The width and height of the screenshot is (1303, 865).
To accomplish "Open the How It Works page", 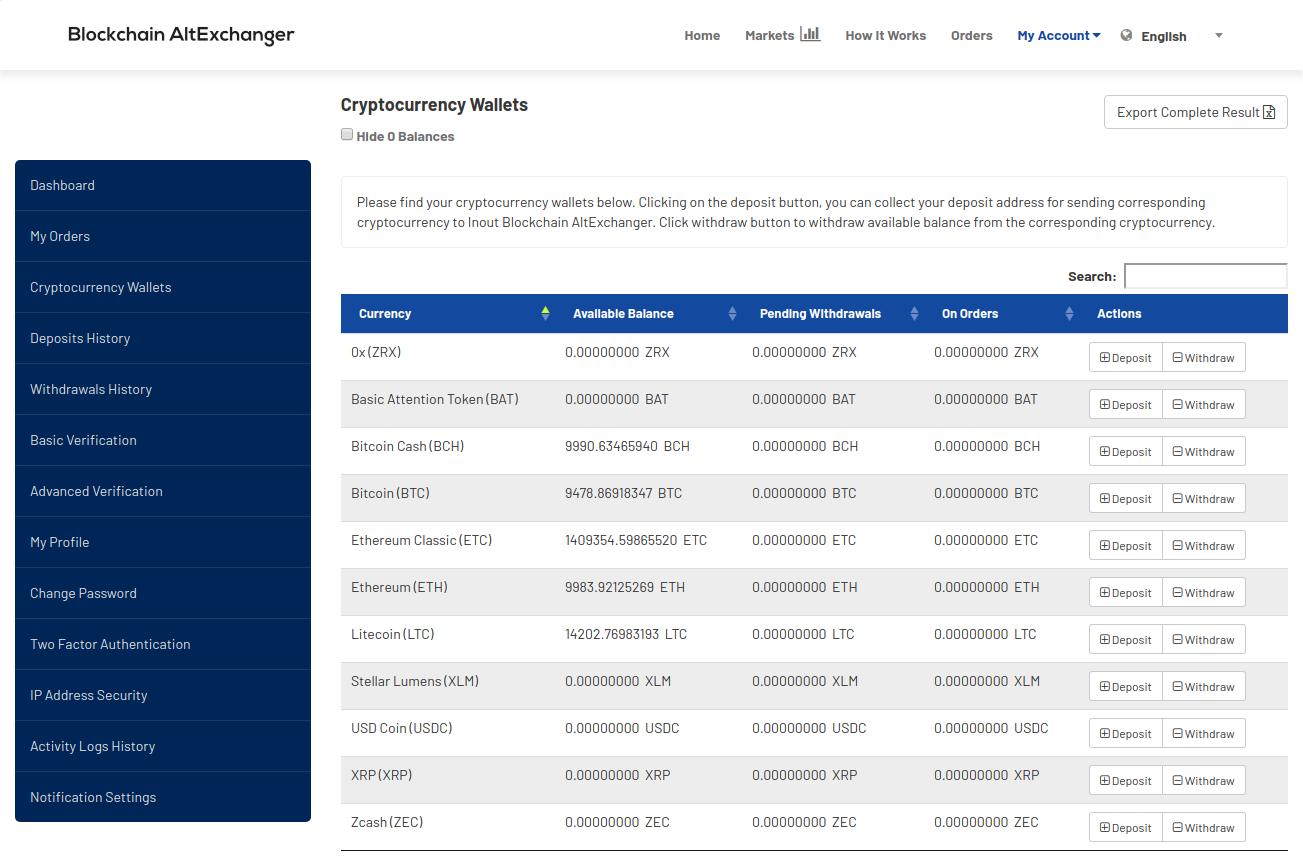I will click(885, 35).
